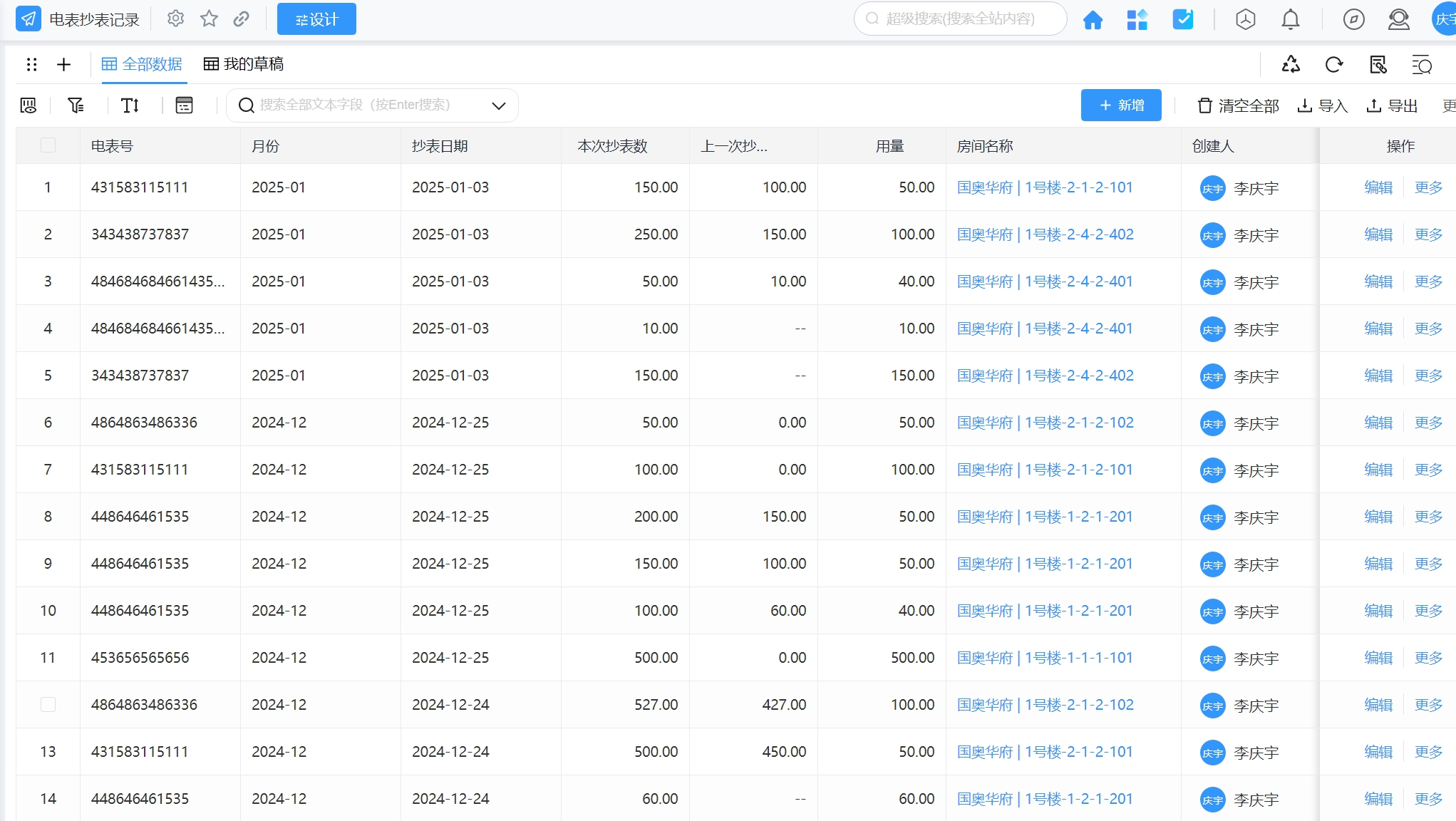Image resolution: width=1456 pixels, height=821 pixels.
Task: Open the filter conditions icon
Action: [x=76, y=105]
